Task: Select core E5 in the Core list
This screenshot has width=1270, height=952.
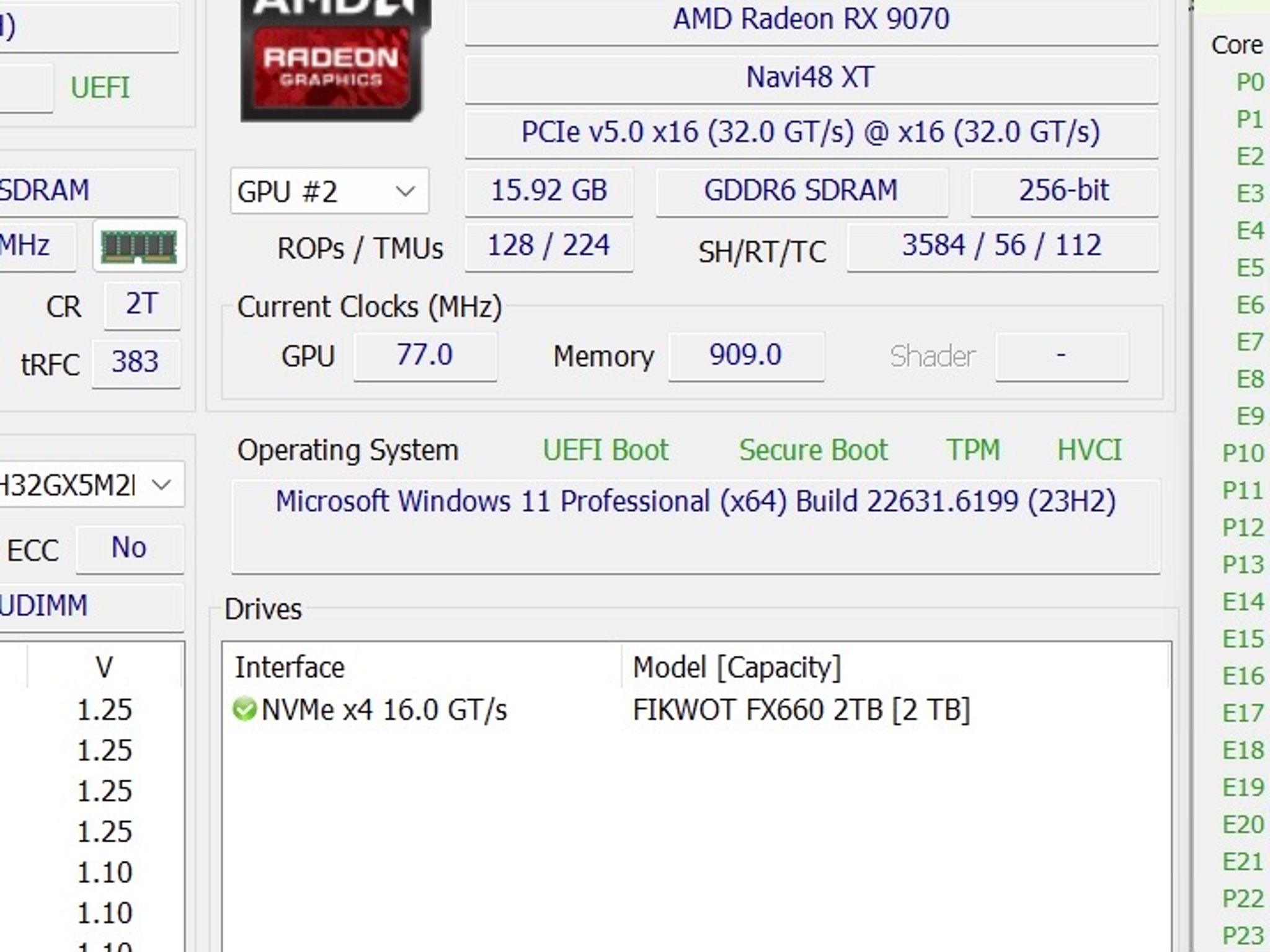Action: pyautogui.click(x=1250, y=268)
